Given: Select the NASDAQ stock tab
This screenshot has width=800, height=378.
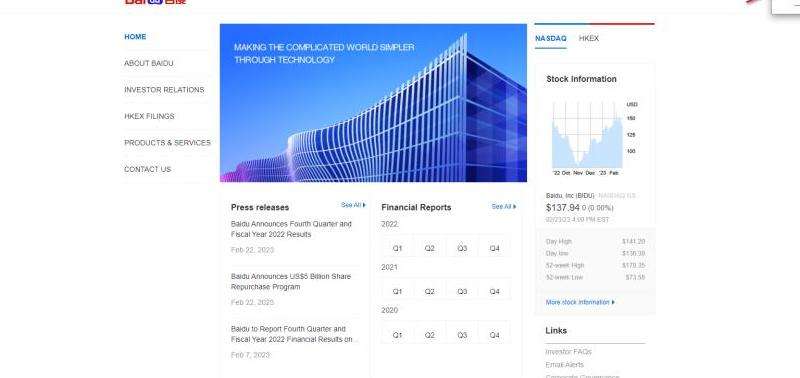Looking at the screenshot, I should pyautogui.click(x=551, y=38).
